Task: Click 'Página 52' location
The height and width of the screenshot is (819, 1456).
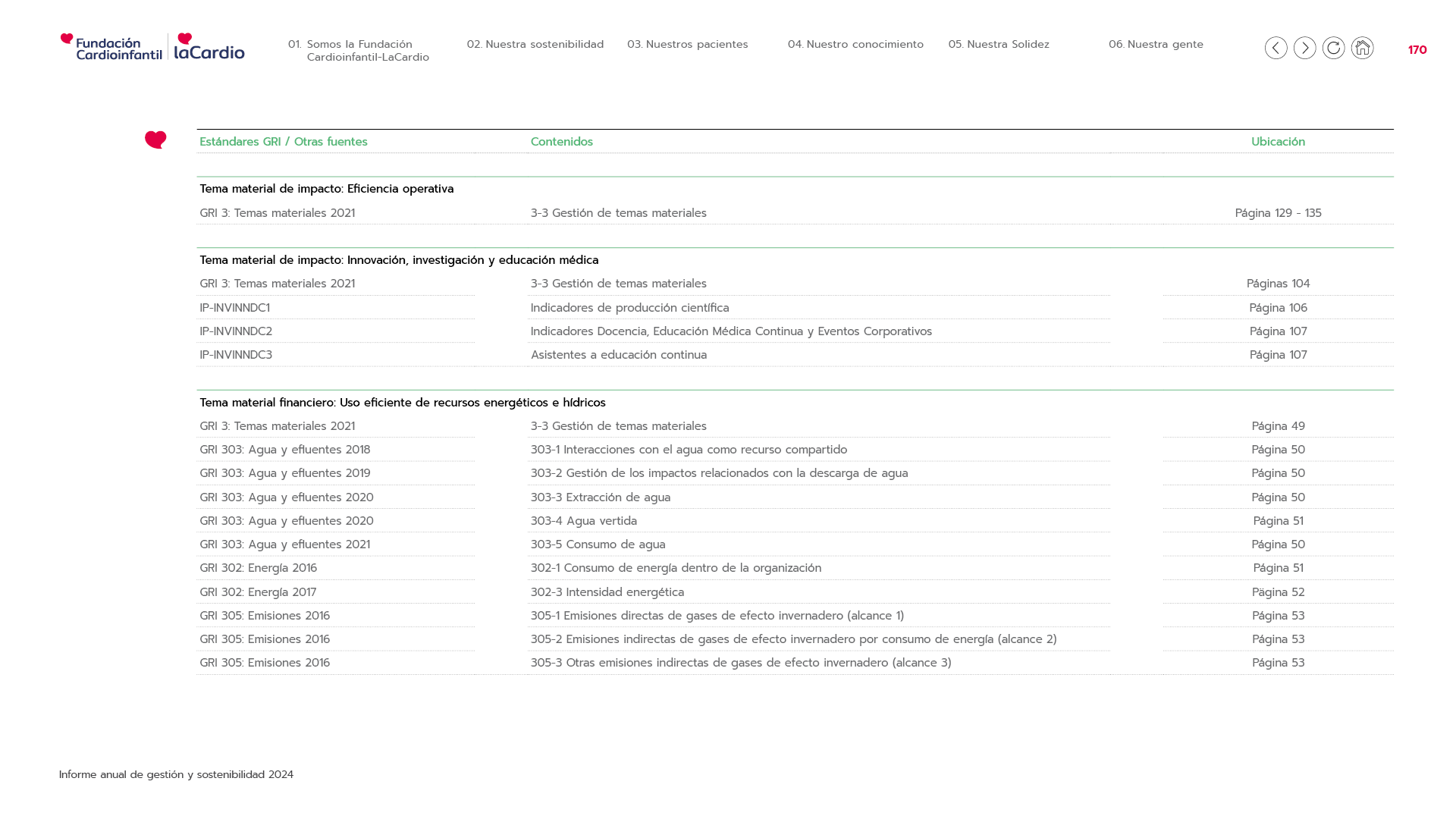Action: point(1278,592)
